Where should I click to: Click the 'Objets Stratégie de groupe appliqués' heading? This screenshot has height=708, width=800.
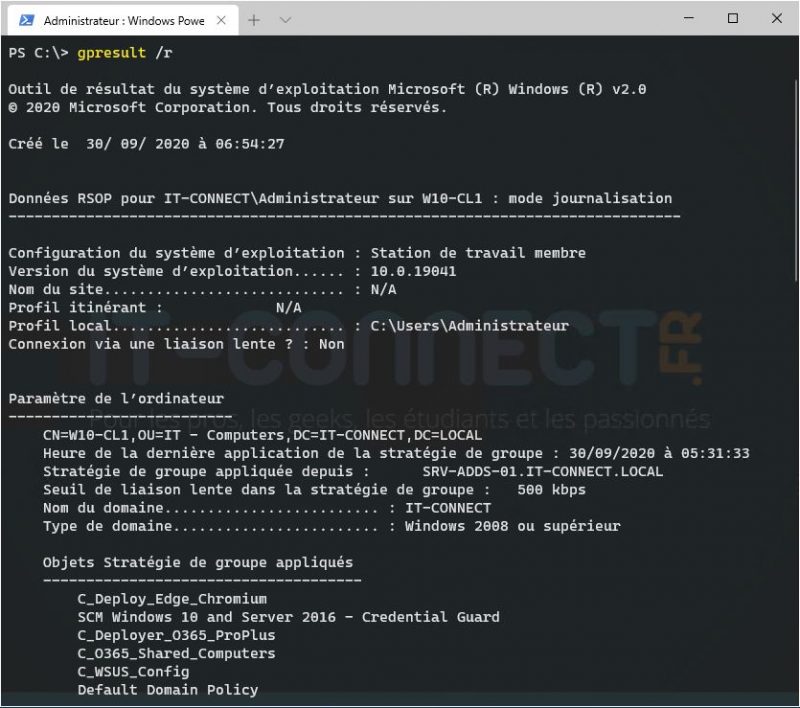(198, 563)
